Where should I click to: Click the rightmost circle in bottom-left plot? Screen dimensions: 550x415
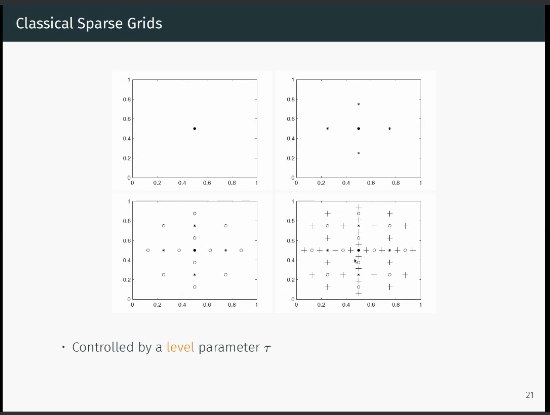click(241, 250)
